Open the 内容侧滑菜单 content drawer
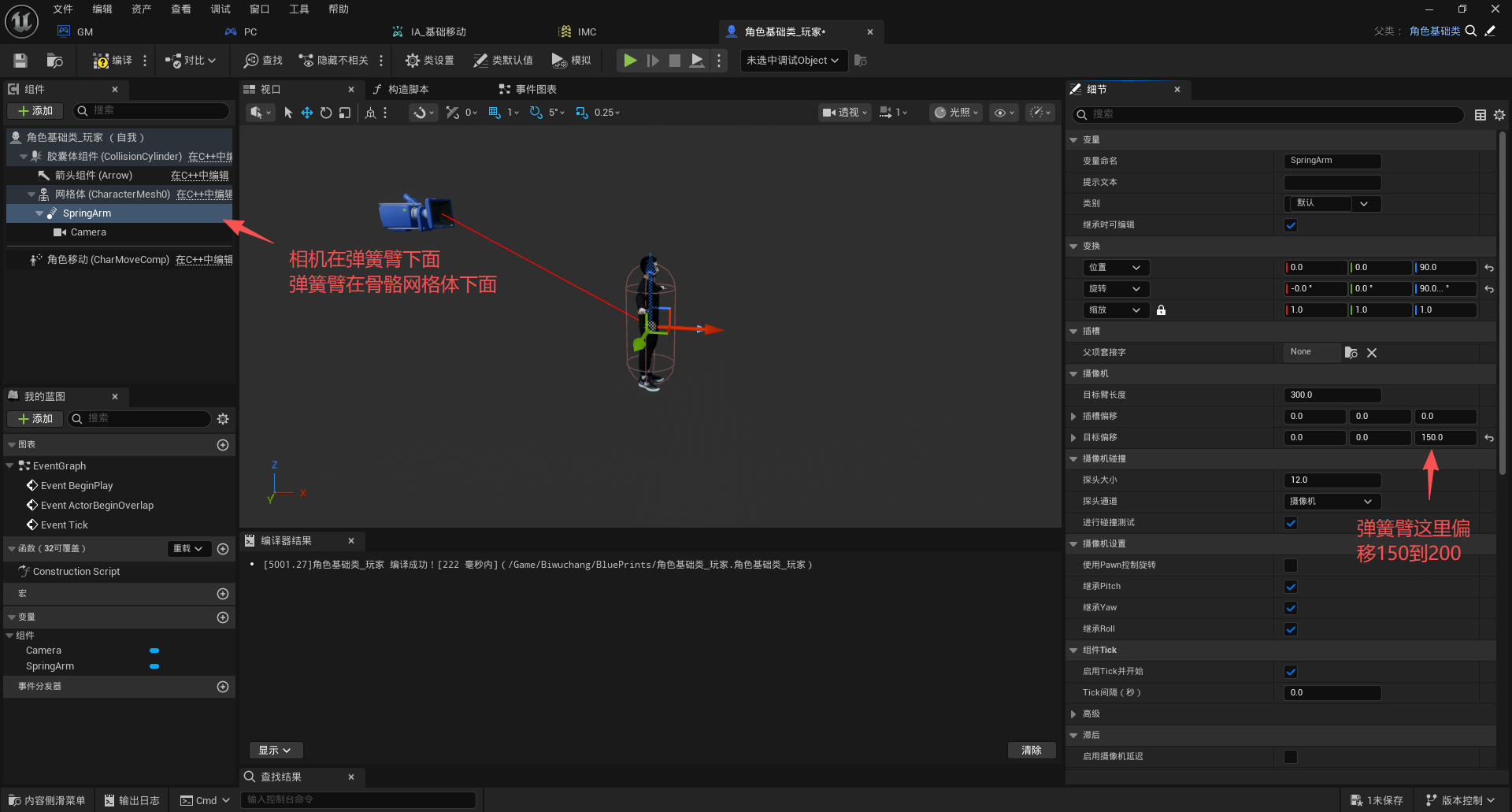The image size is (1512, 812). [x=47, y=800]
